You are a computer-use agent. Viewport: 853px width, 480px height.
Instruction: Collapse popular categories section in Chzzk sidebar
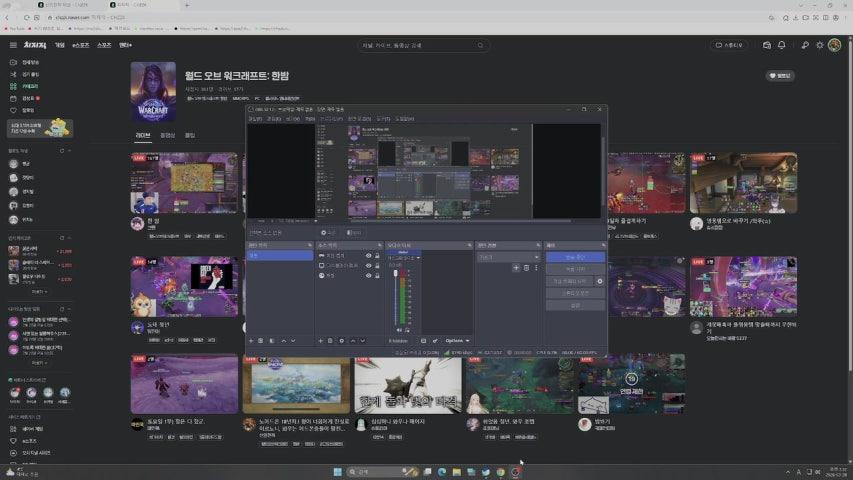pyautogui.click(x=69, y=238)
